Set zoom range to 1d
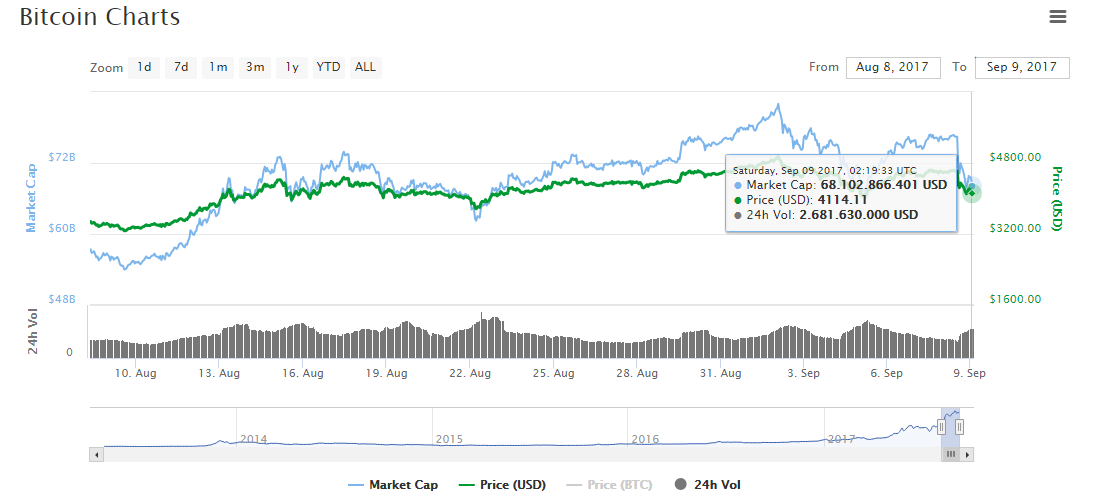 pyautogui.click(x=144, y=67)
